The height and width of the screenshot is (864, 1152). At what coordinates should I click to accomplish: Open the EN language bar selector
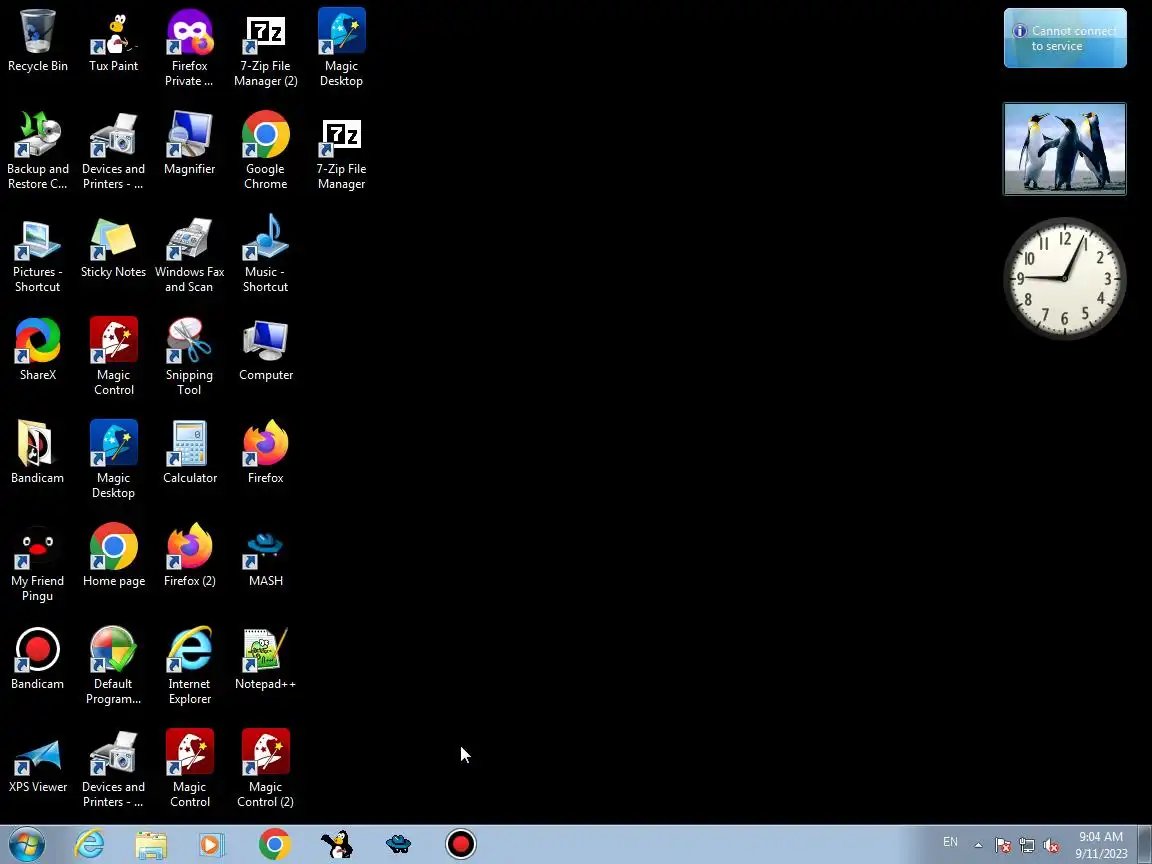pos(950,842)
